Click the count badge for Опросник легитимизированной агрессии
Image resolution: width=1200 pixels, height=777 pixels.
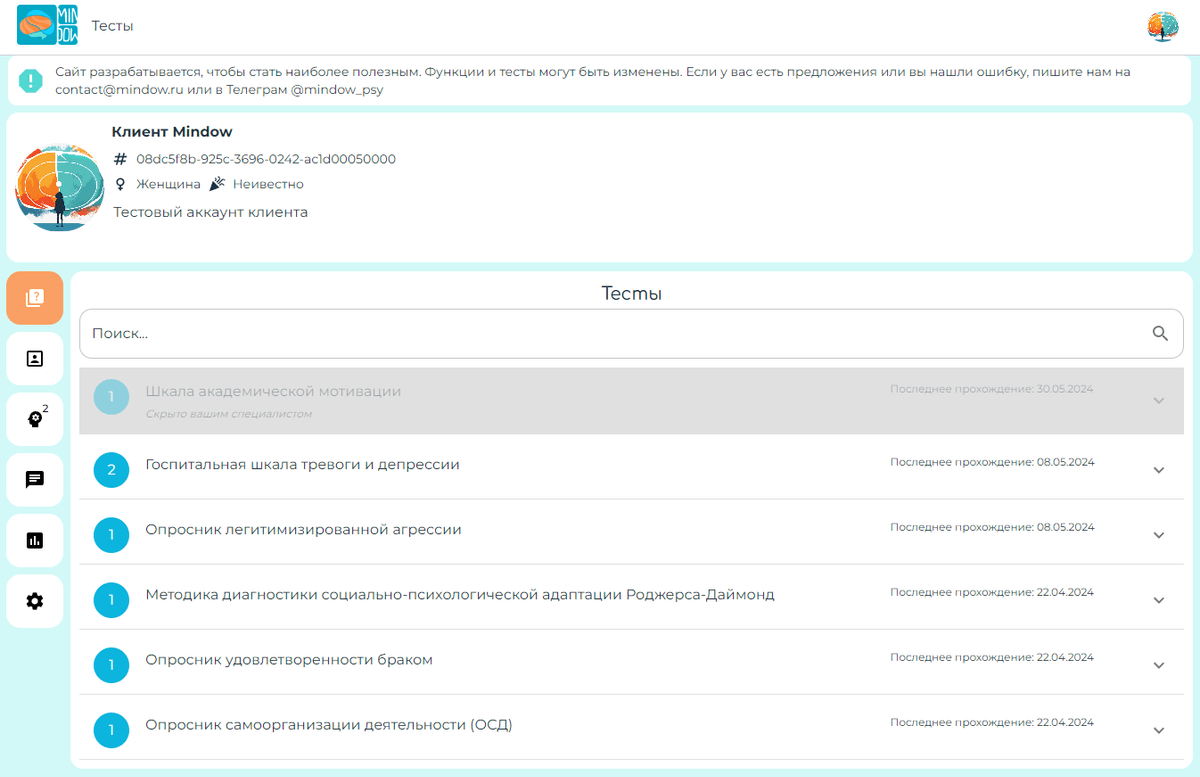coord(111,535)
